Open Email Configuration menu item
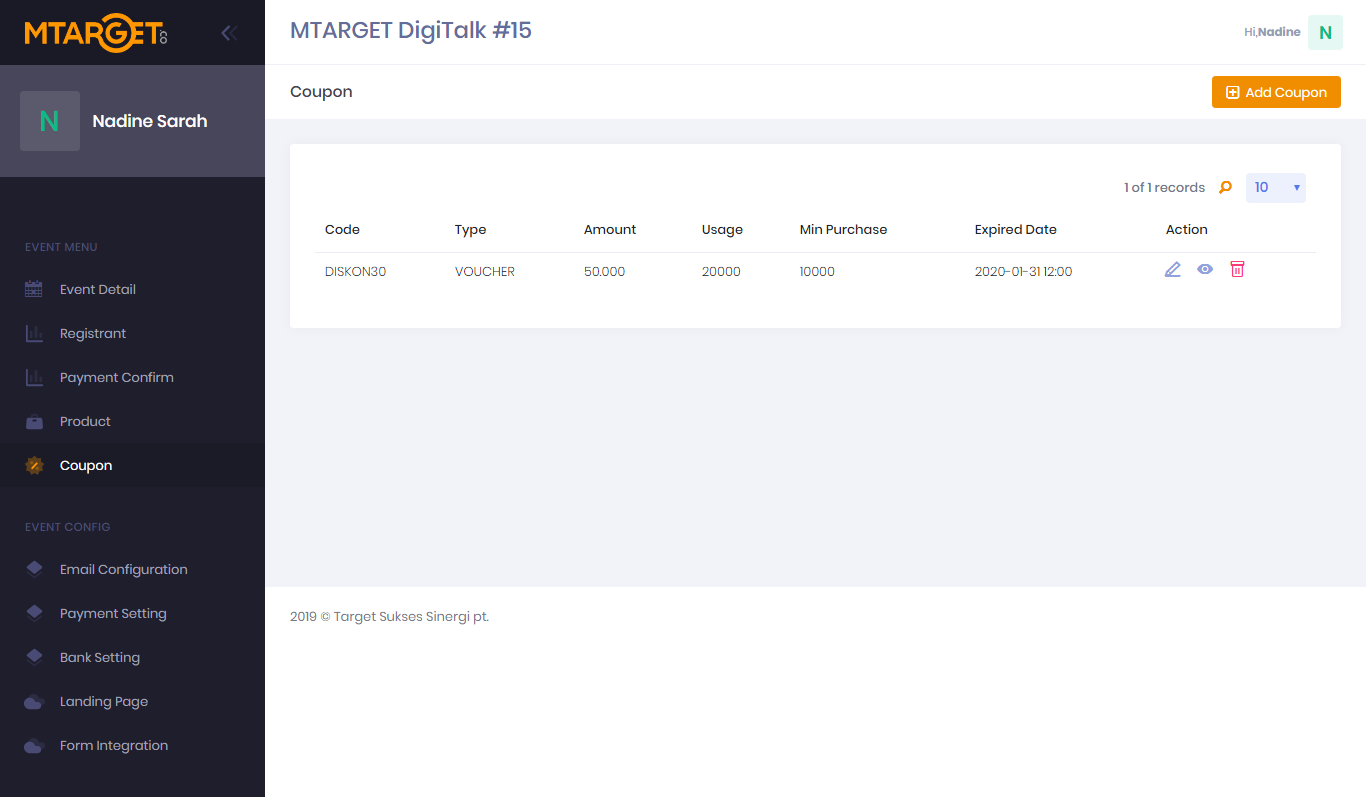Screen dimensions: 1366x797 (x=132, y=569)
